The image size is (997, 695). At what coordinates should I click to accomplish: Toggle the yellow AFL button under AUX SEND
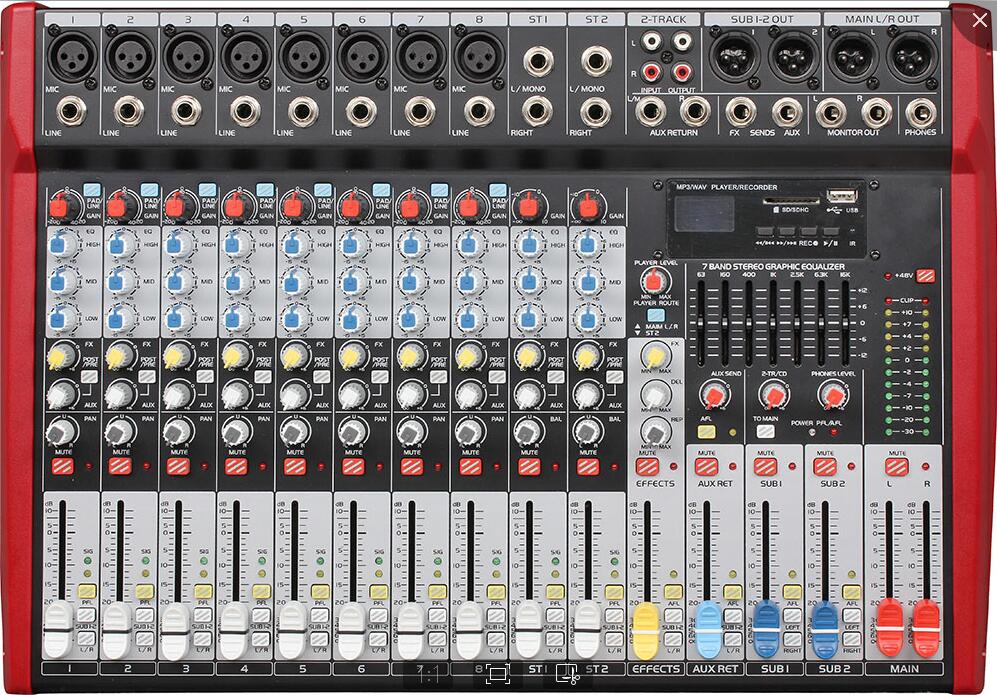pyautogui.click(x=707, y=432)
